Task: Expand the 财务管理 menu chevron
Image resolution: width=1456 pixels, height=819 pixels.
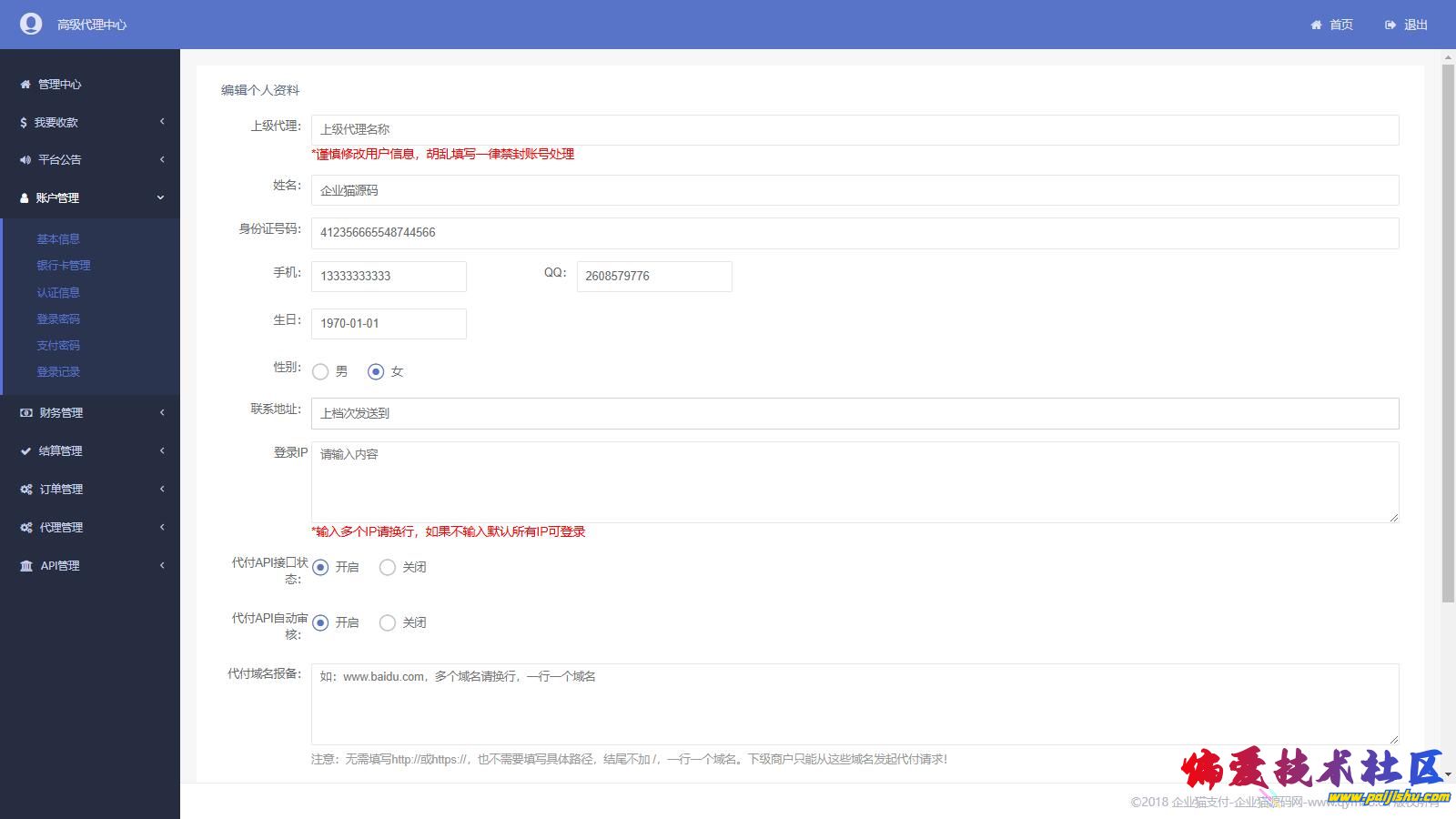Action: pyautogui.click(x=162, y=412)
